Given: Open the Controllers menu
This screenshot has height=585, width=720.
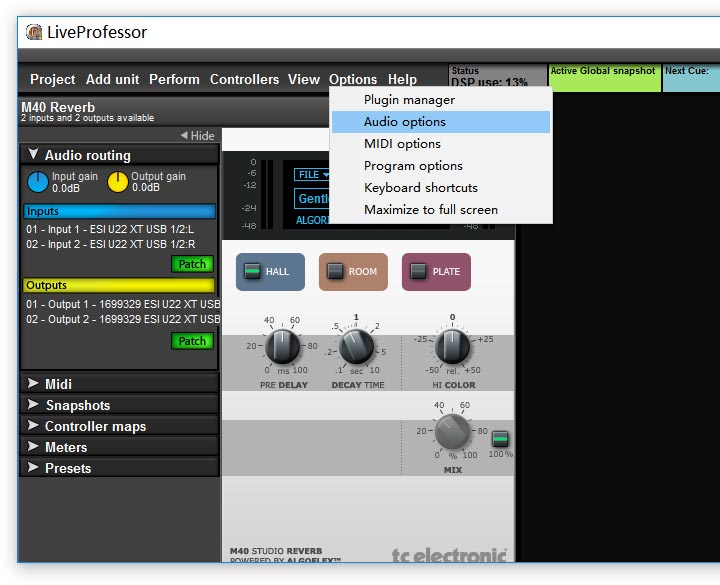Looking at the screenshot, I should 244,79.
